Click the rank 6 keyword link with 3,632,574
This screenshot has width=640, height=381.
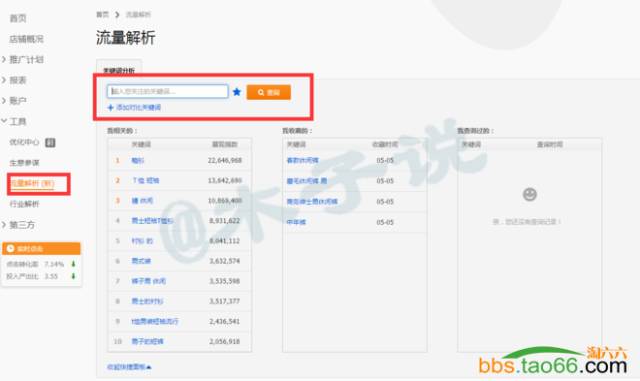pos(141,261)
